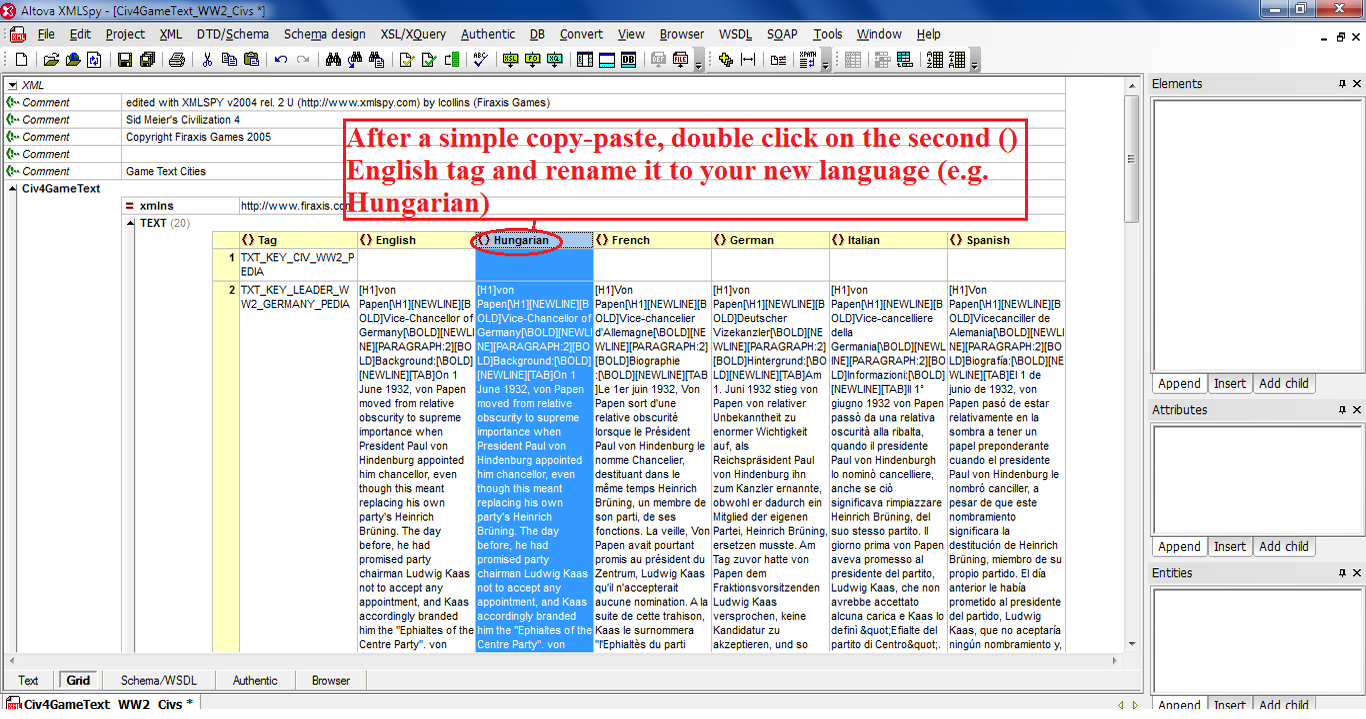Click the Open file folder icon
The image size is (1366, 719).
pyautogui.click(x=51, y=60)
